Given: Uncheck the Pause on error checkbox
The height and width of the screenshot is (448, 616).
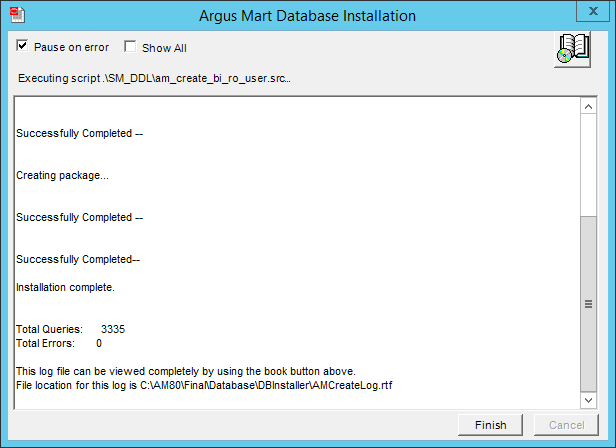Looking at the screenshot, I should pos(22,46).
